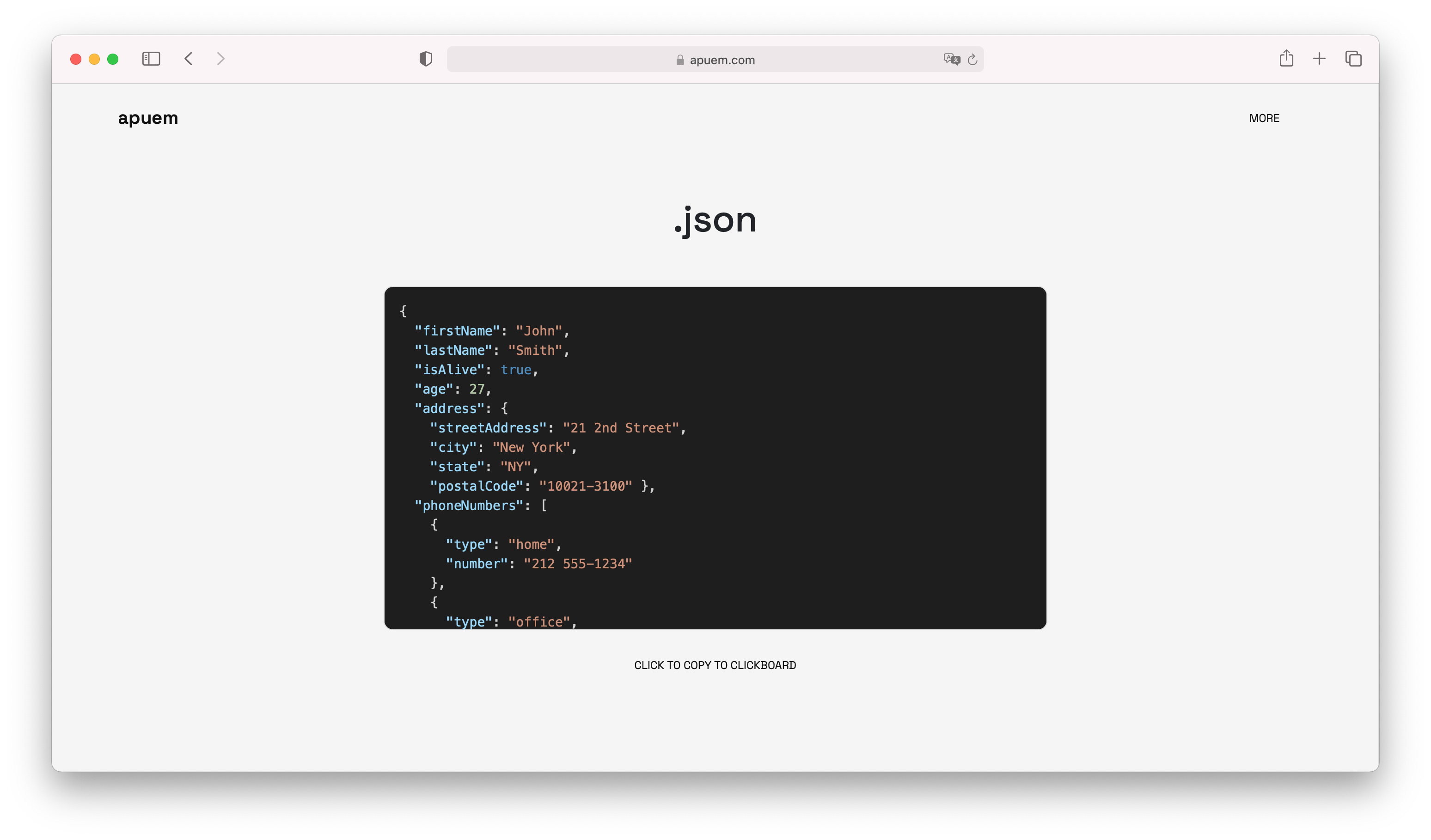Click the yellow minimize window button
The height and width of the screenshot is (840, 1431).
click(94, 59)
